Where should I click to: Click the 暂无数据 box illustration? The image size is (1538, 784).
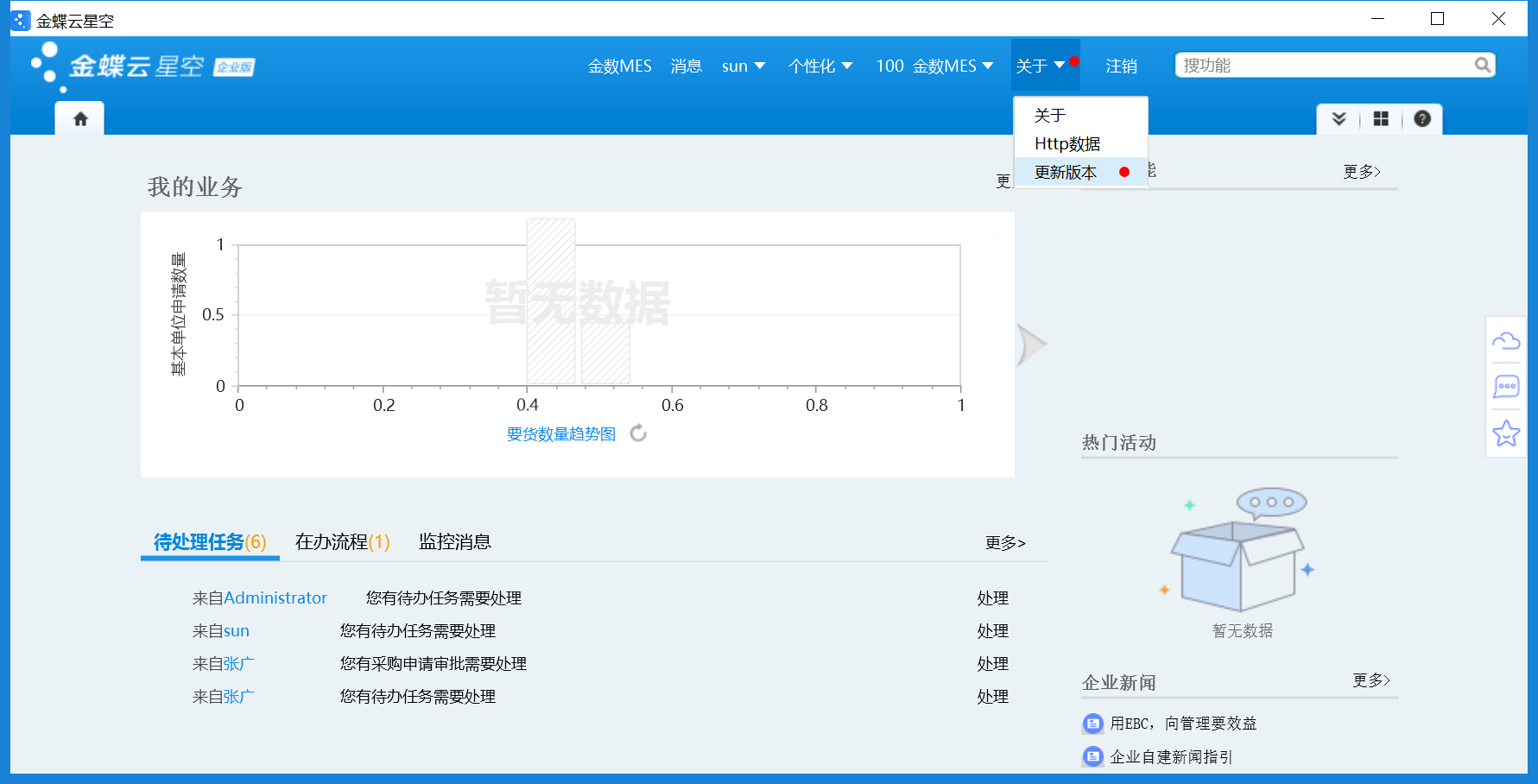click(x=1237, y=551)
